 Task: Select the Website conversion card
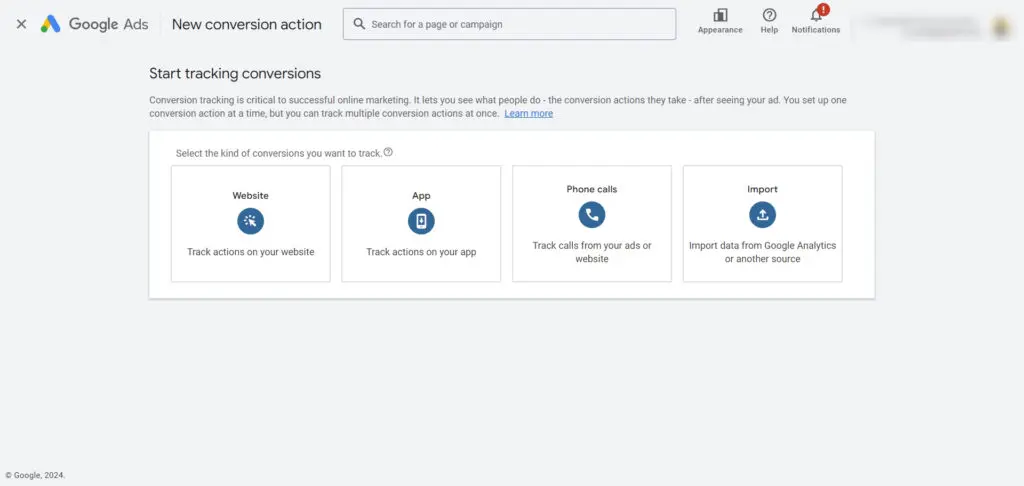pyautogui.click(x=251, y=223)
